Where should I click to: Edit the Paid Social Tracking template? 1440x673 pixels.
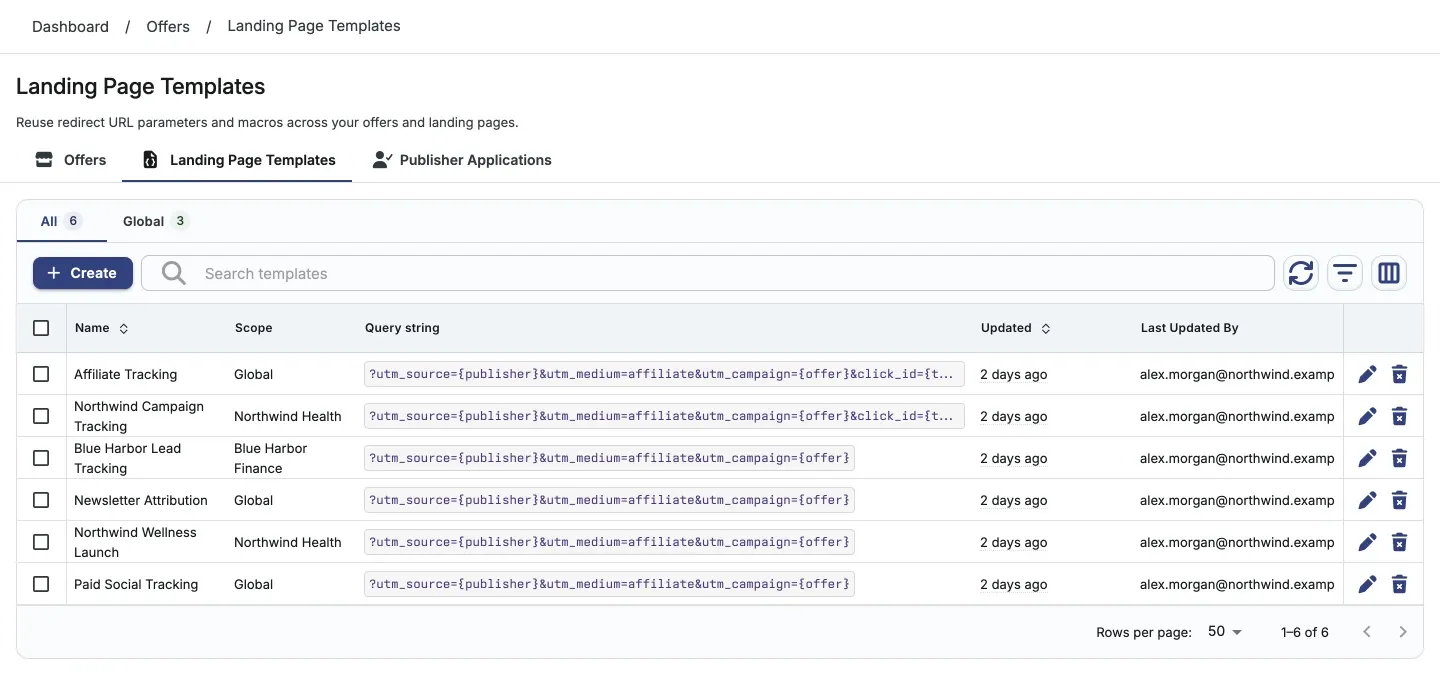(x=1367, y=584)
